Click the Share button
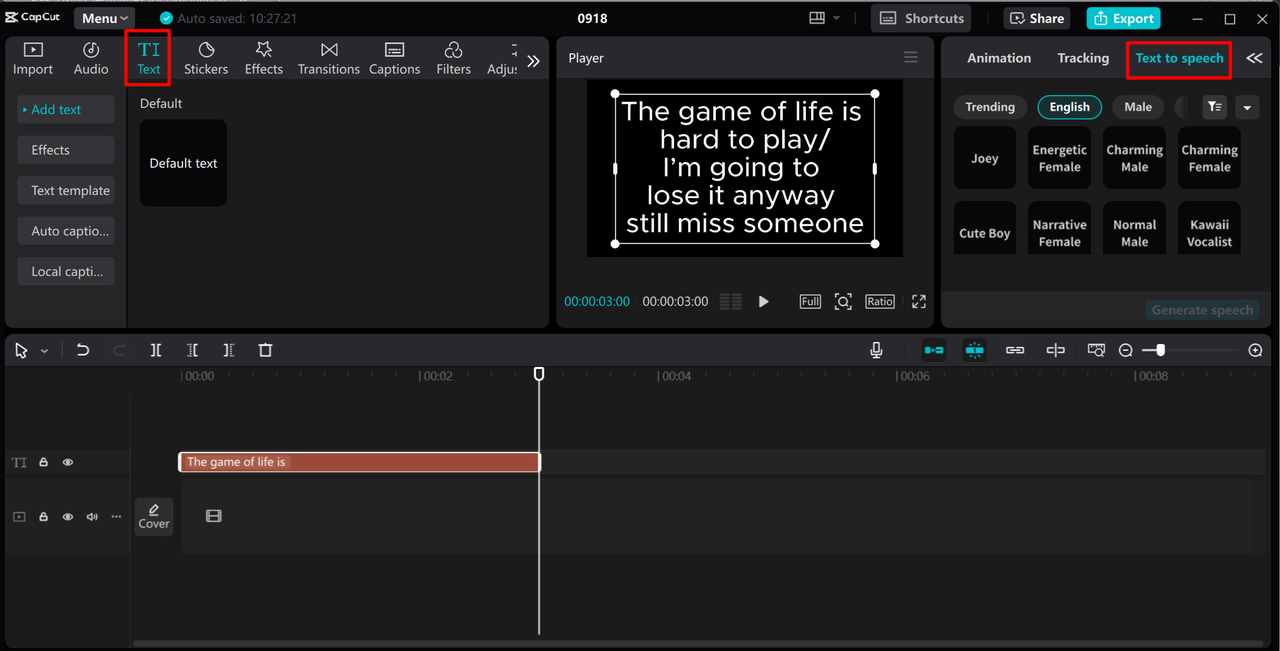 pyautogui.click(x=1037, y=18)
